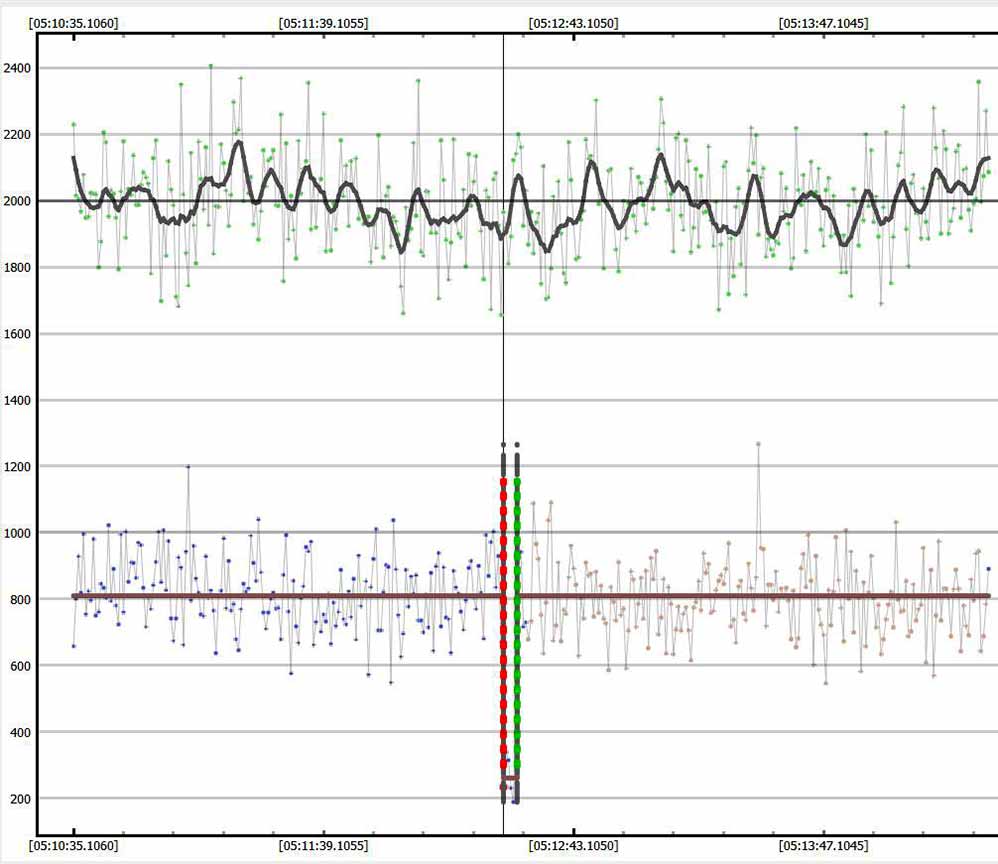Viewport: 998px width, 864px height.
Task: Click the green dashed vertical cursor line
Action: [x=517, y=624]
